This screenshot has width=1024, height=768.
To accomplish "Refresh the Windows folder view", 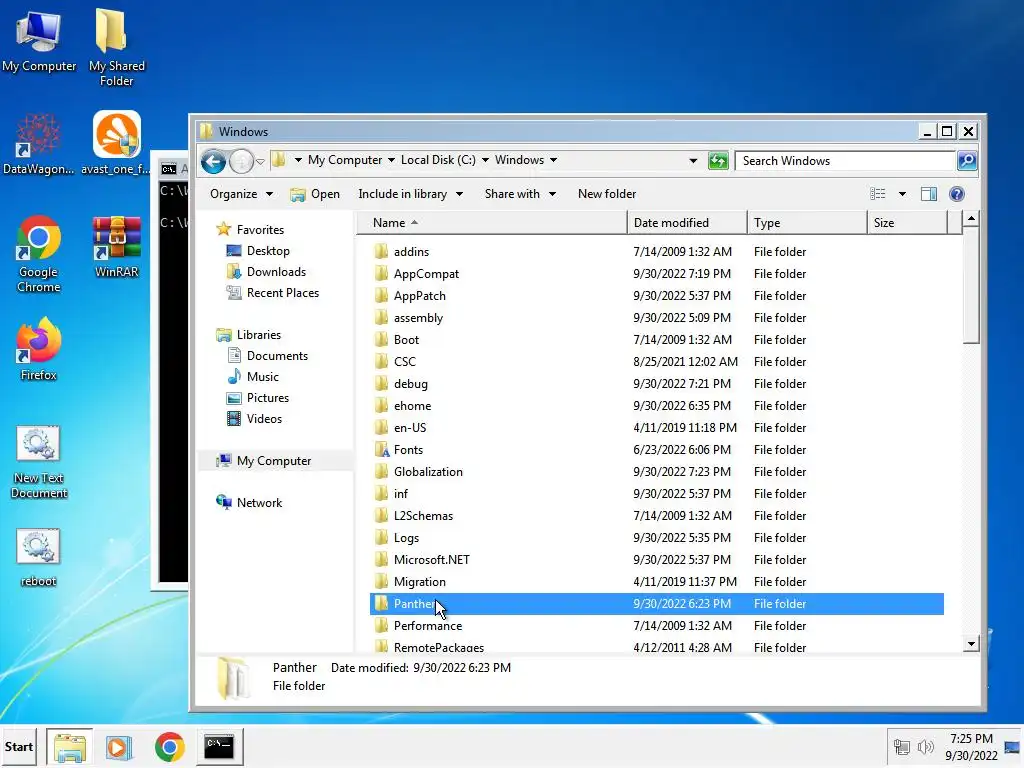I will (x=718, y=161).
